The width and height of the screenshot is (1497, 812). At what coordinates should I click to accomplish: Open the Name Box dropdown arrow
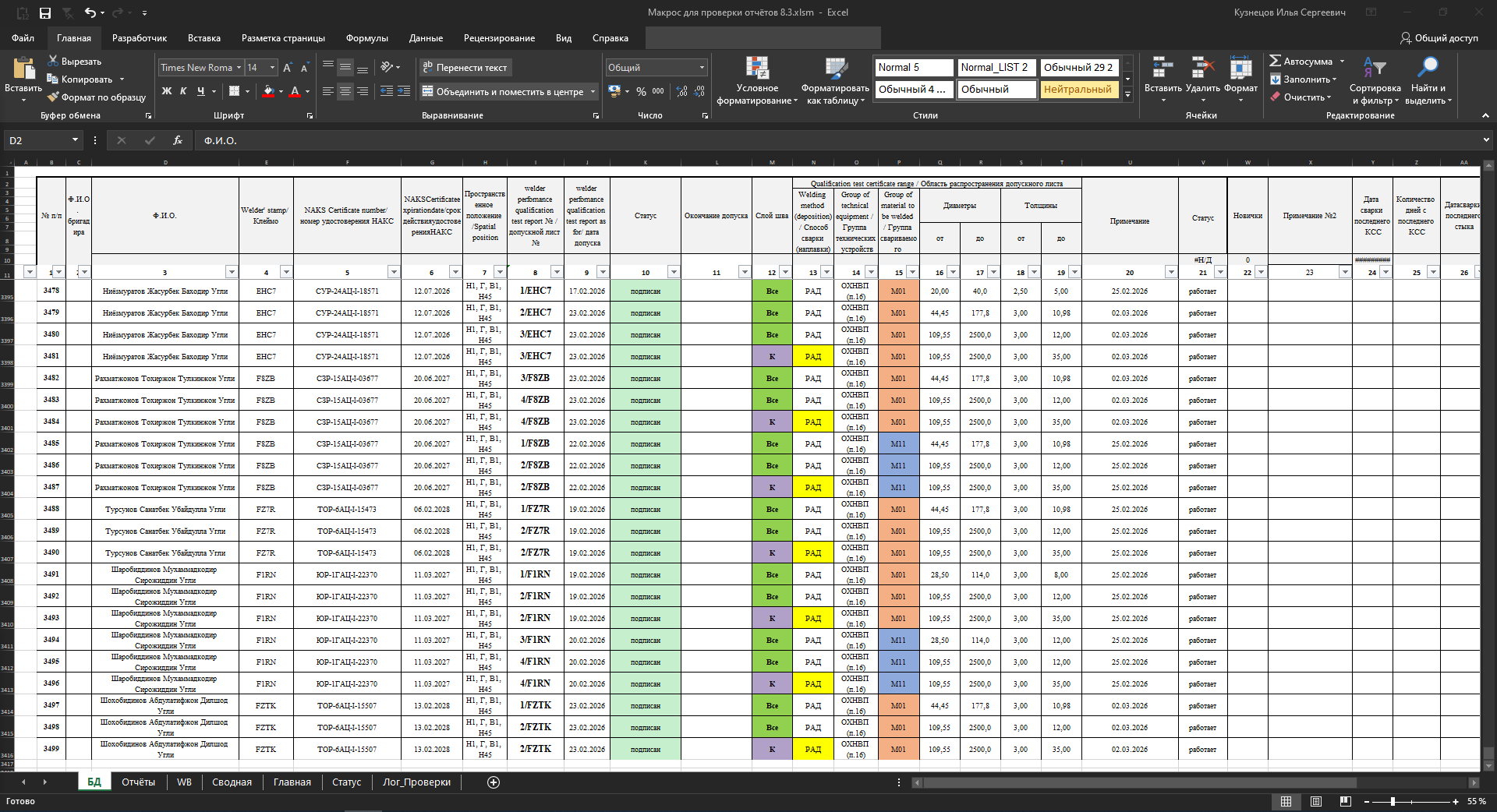tap(75, 140)
